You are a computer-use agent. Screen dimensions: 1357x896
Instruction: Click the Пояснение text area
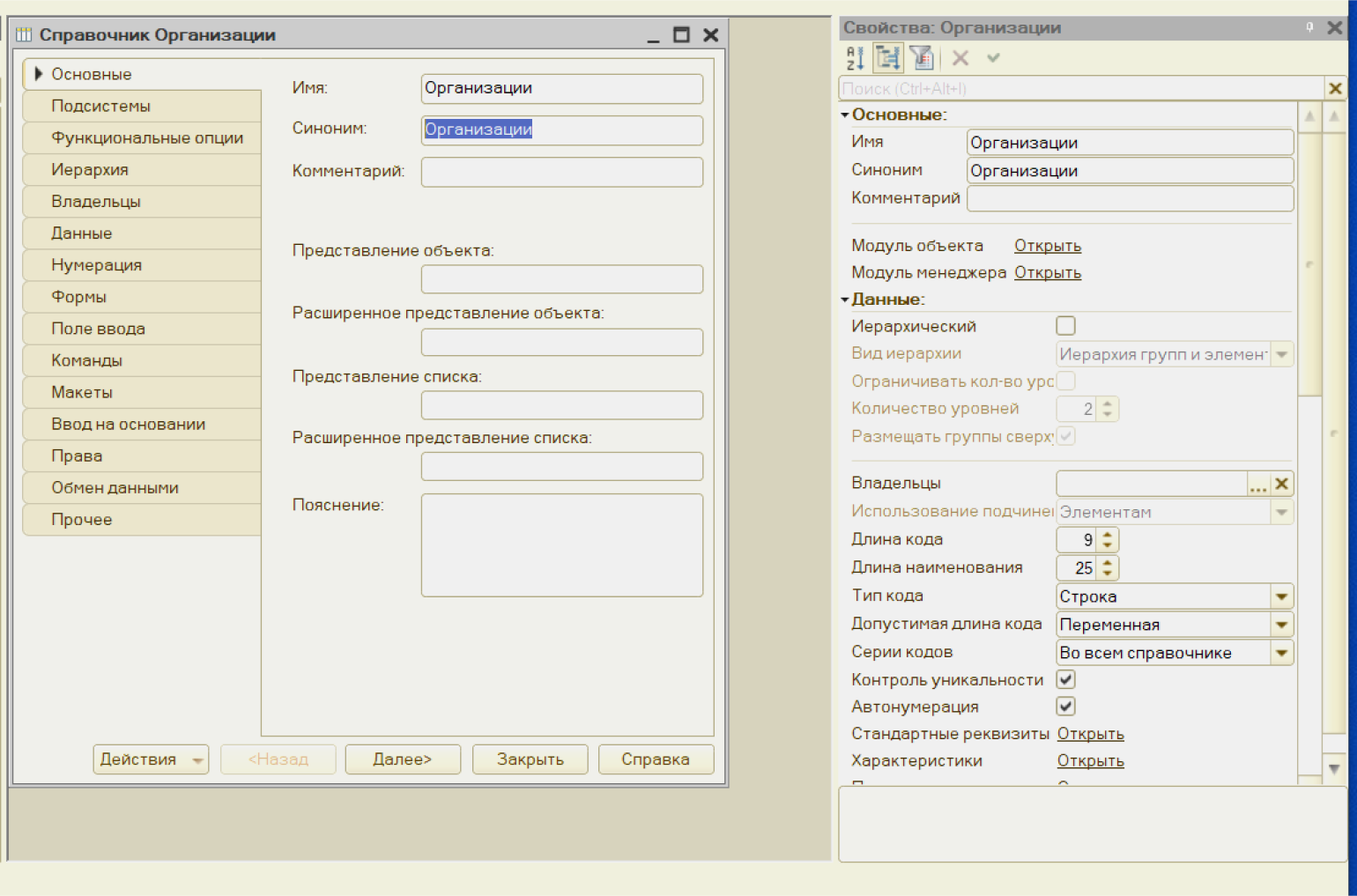tap(561, 545)
